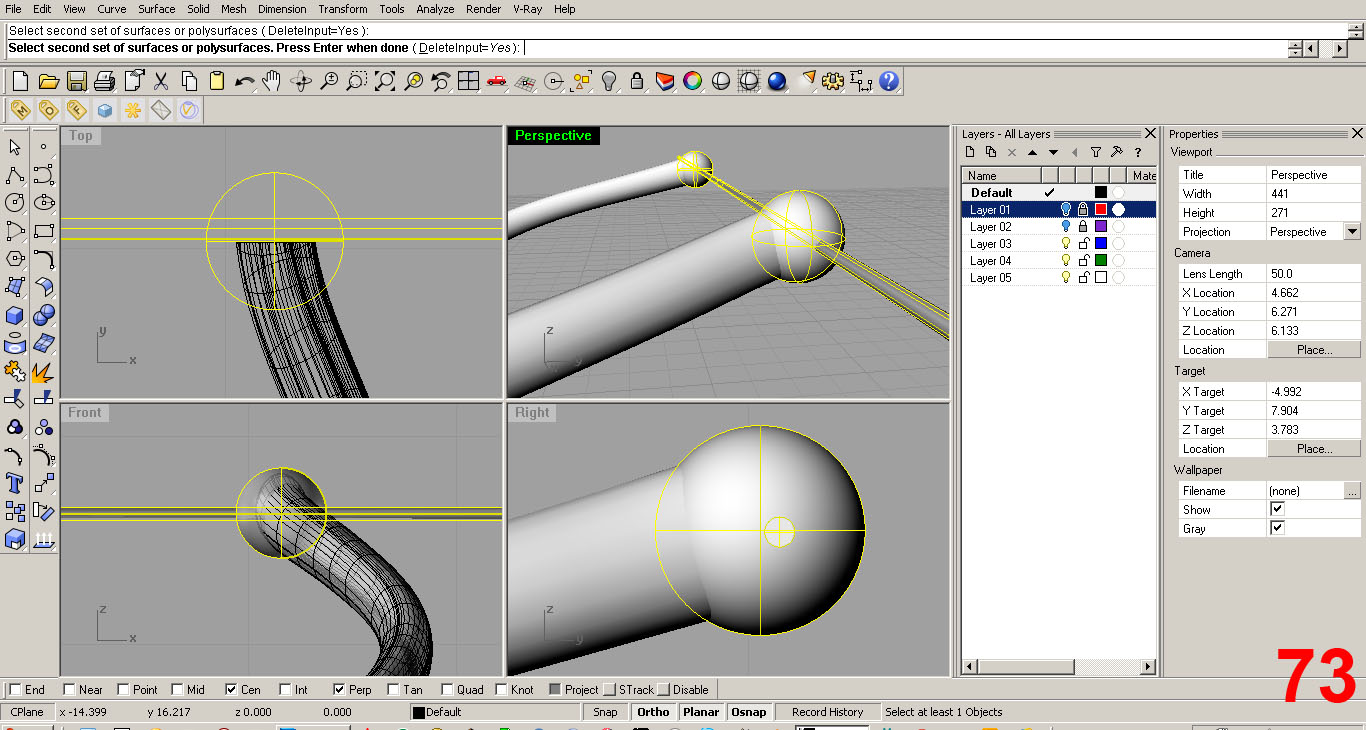Click the Hide objects lightbulb icon
This screenshot has width=1366, height=730.
click(x=608, y=81)
